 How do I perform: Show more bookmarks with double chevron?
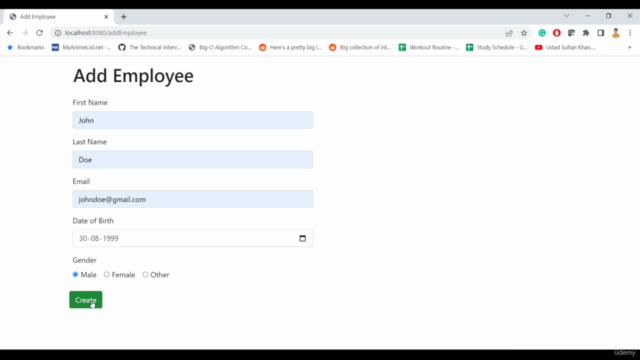pyautogui.click(x=629, y=47)
